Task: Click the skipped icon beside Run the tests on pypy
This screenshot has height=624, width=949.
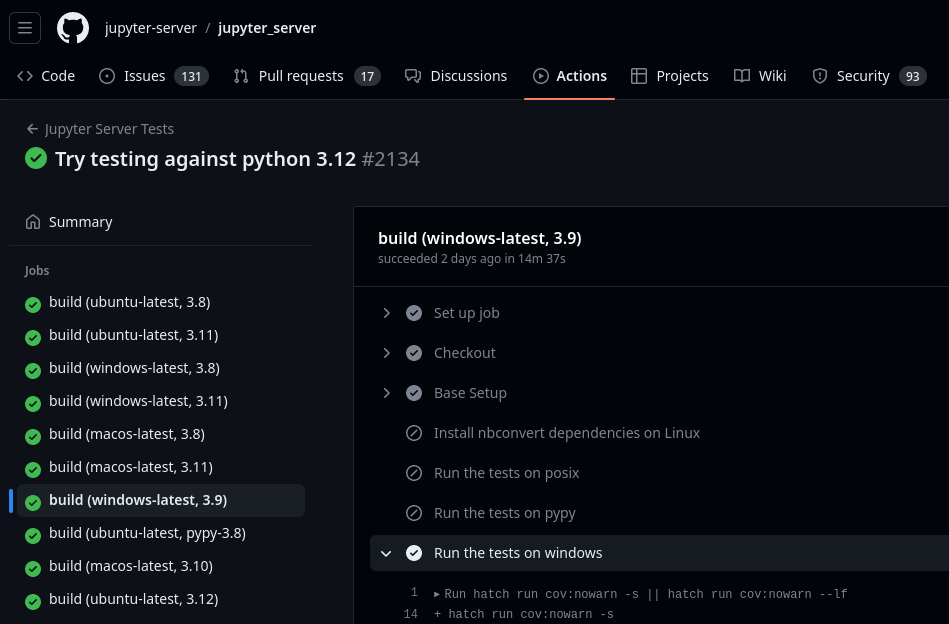Action: [x=414, y=512]
